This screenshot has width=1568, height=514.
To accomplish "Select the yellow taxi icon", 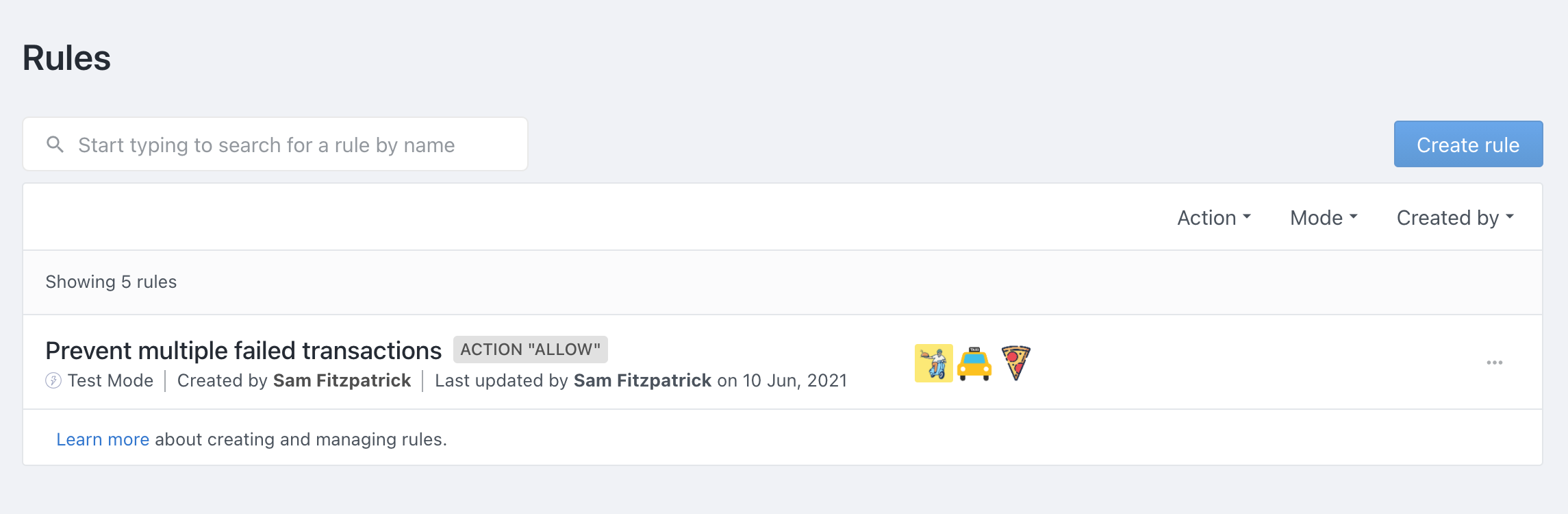I will click(x=974, y=363).
